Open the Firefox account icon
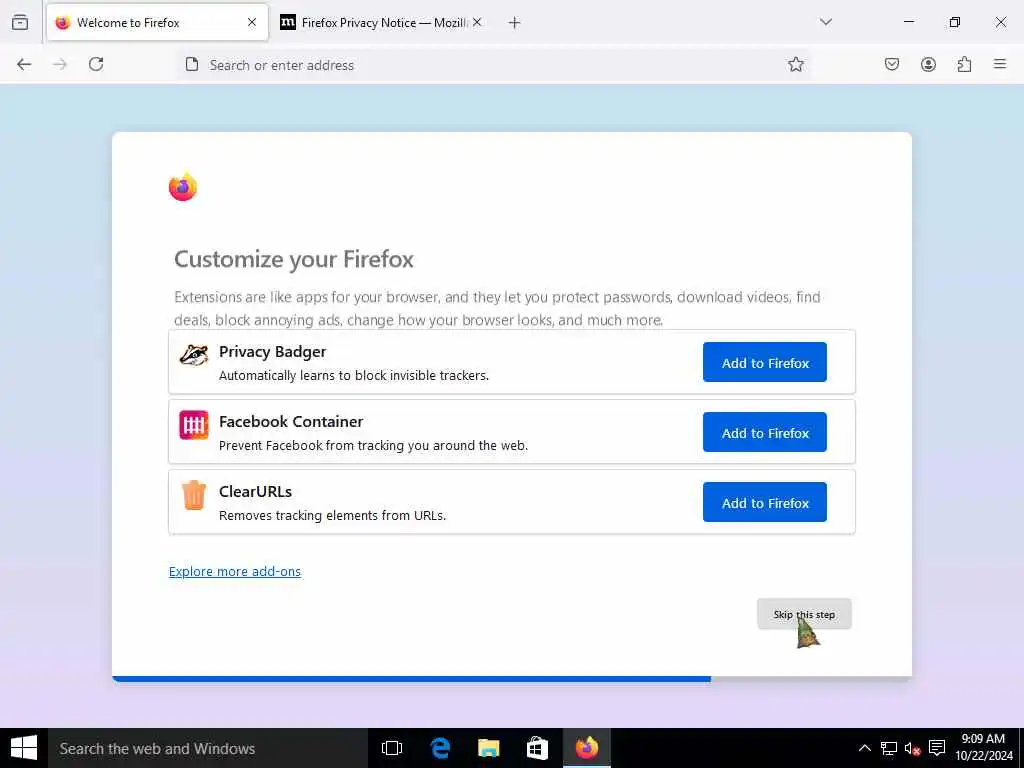 click(928, 64)
